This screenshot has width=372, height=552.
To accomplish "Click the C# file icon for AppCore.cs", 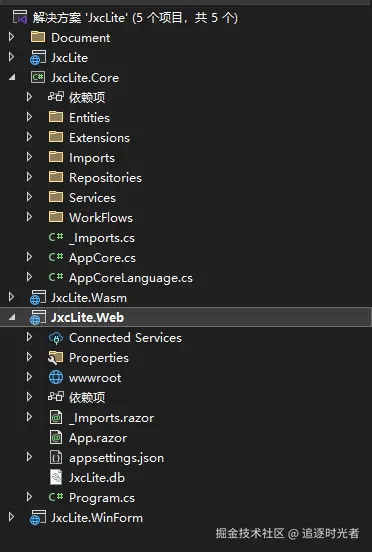I will point(56,257).
